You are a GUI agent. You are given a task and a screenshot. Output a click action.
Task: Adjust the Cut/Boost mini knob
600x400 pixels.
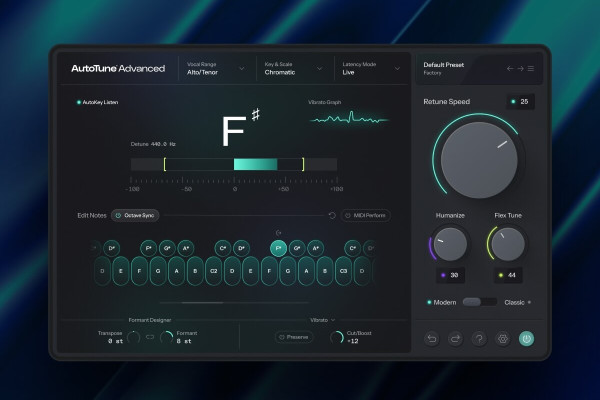click(x=337, y=337)
